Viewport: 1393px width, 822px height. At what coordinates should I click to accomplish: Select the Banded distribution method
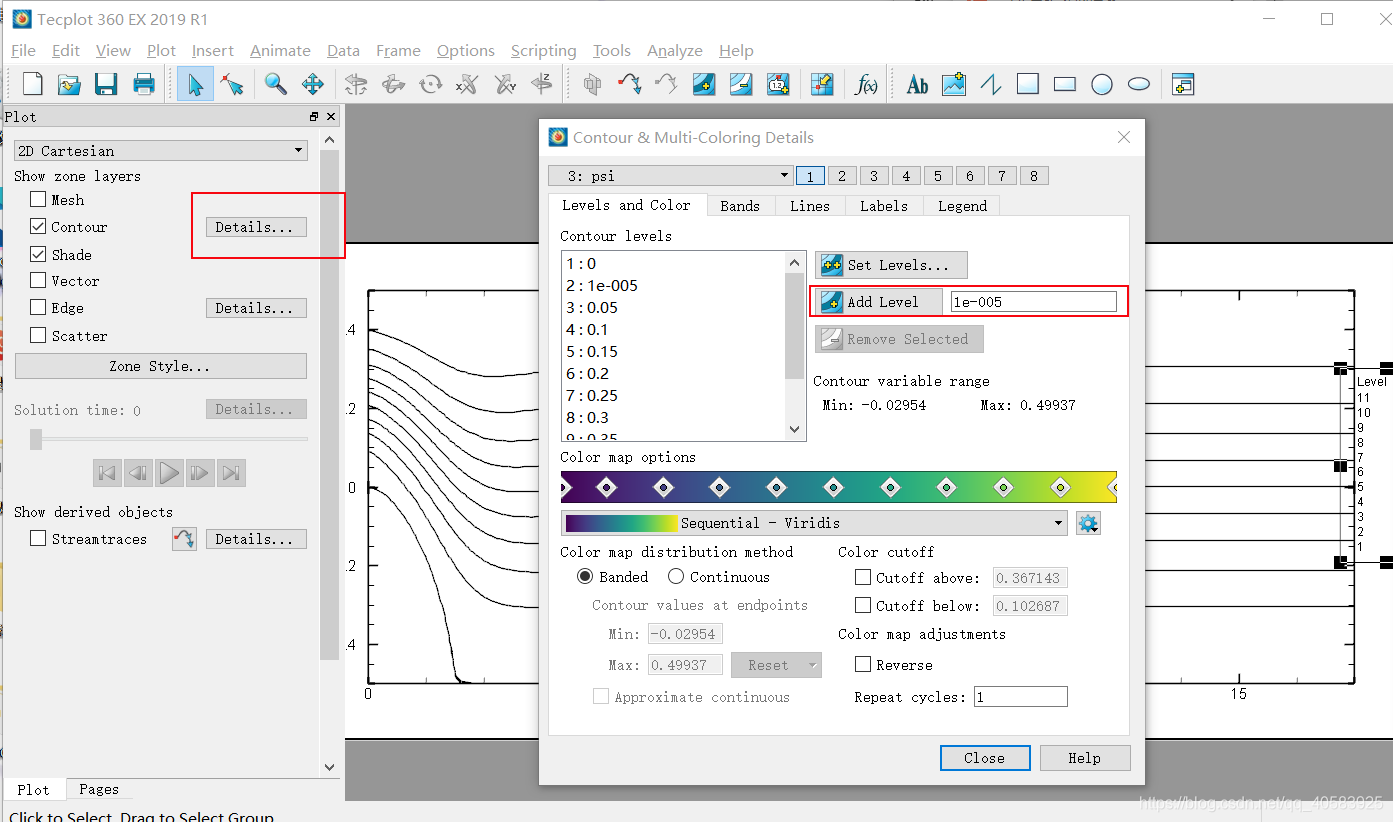click(x=585, y=577)
